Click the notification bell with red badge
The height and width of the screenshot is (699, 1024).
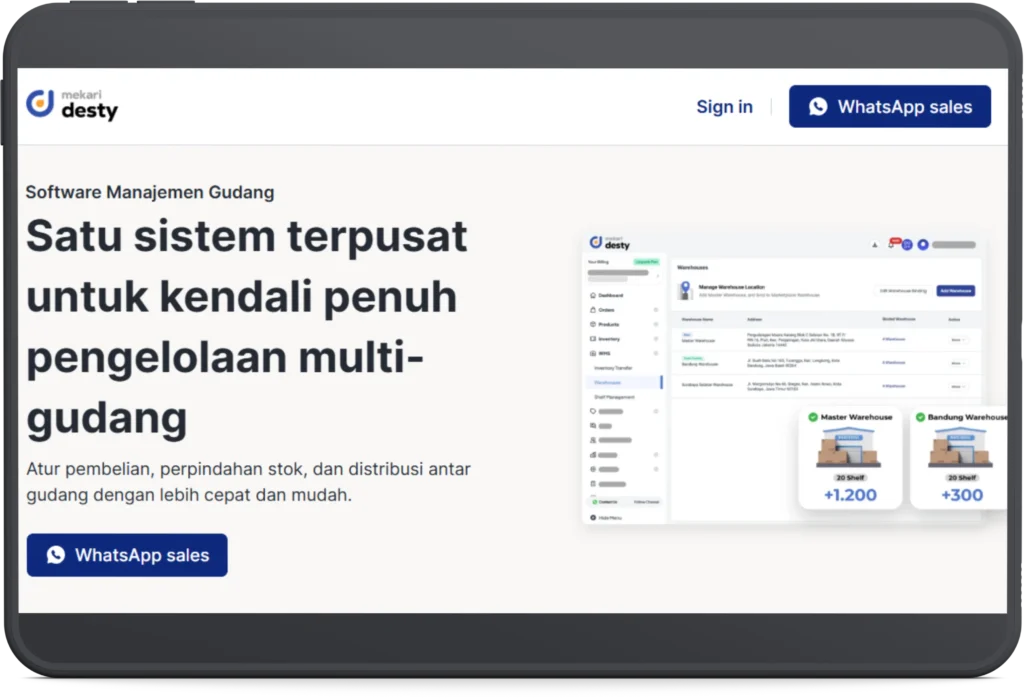(893, 243)
